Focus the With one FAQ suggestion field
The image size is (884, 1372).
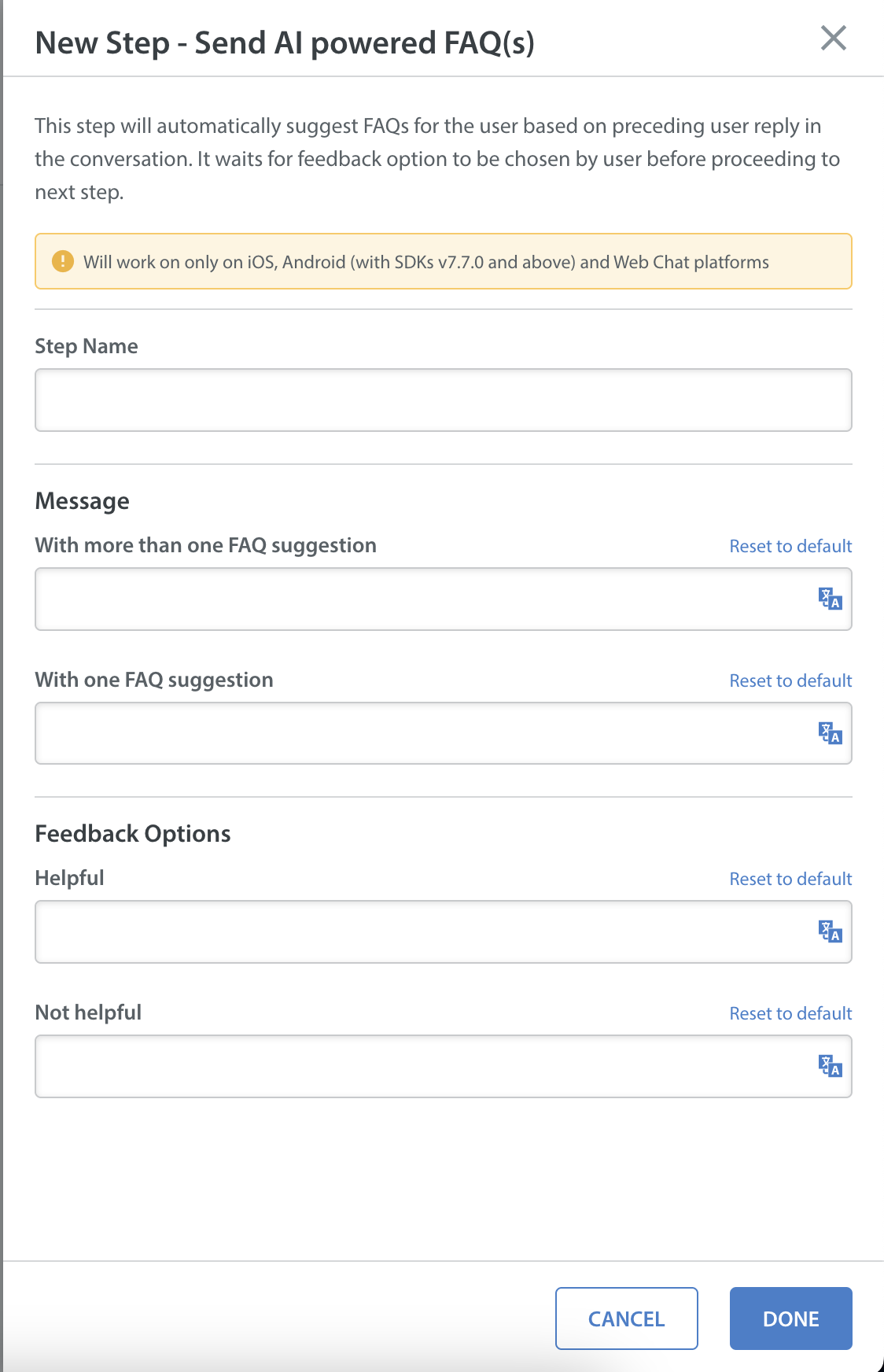coord(444,733)
